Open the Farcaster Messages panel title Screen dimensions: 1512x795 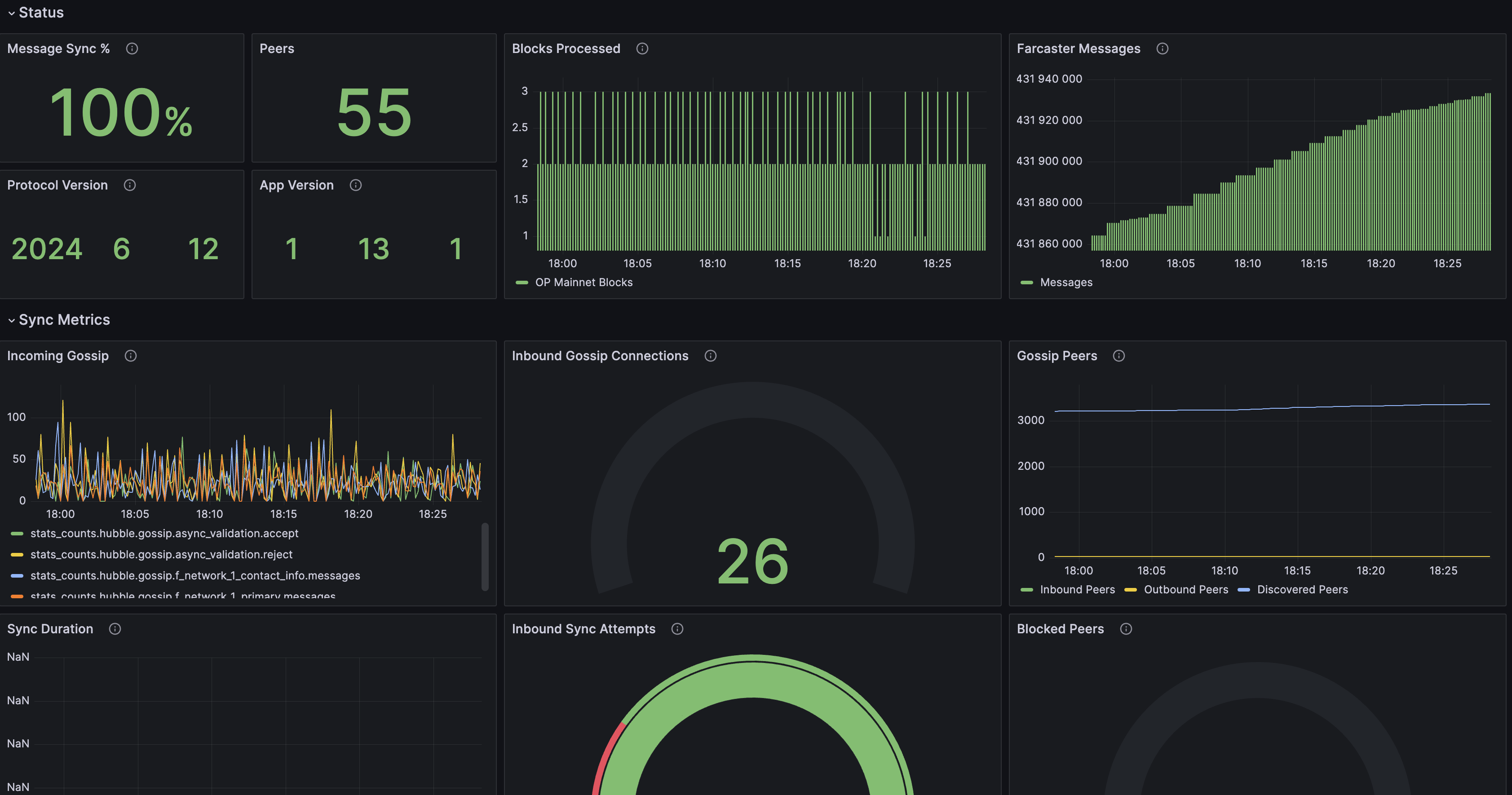[1078, 49]
